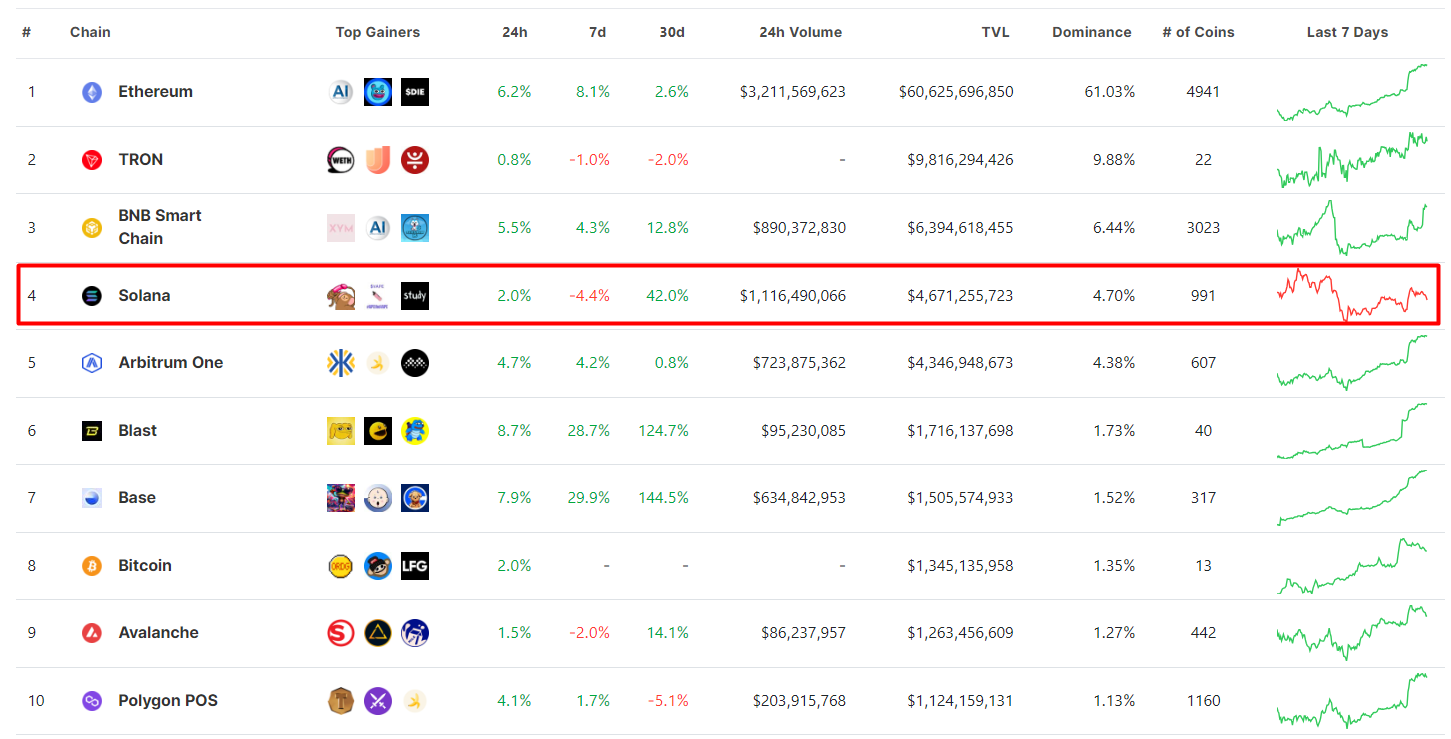This screenshot has width=1451, height=739.
Task: Open the AI top gainer in BNB row
Action: pyautogui.click(x=378, y=228)
